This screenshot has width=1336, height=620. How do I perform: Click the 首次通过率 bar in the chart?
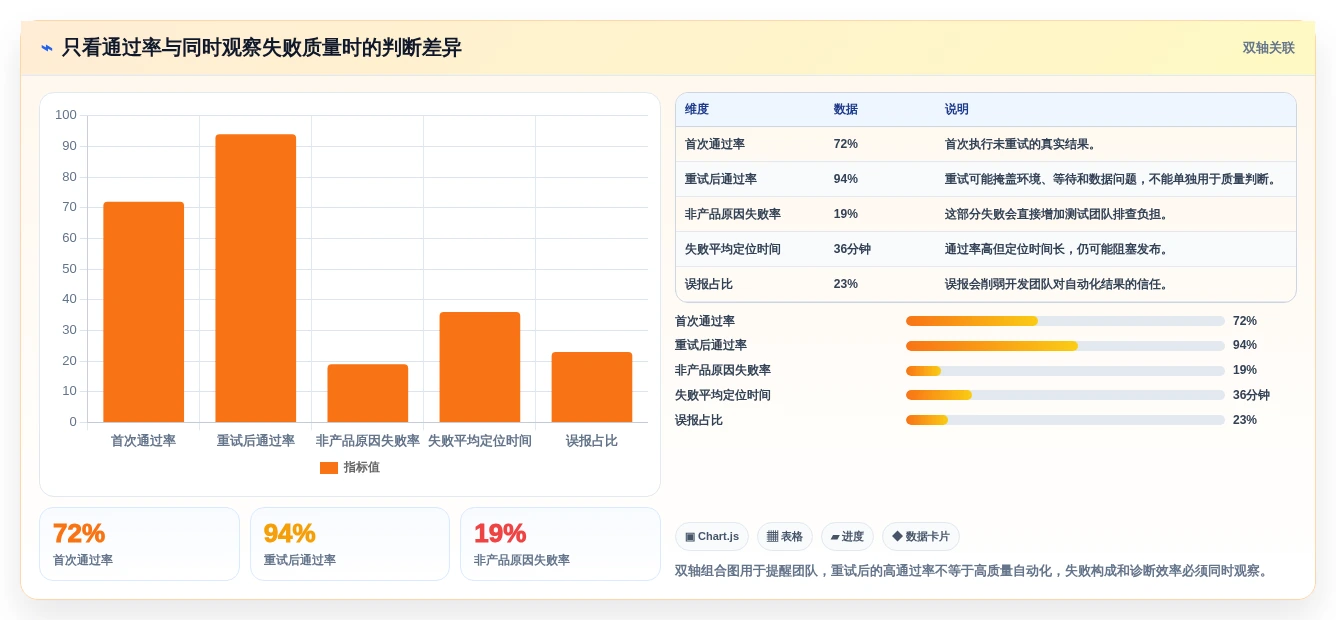click(144, 312)
